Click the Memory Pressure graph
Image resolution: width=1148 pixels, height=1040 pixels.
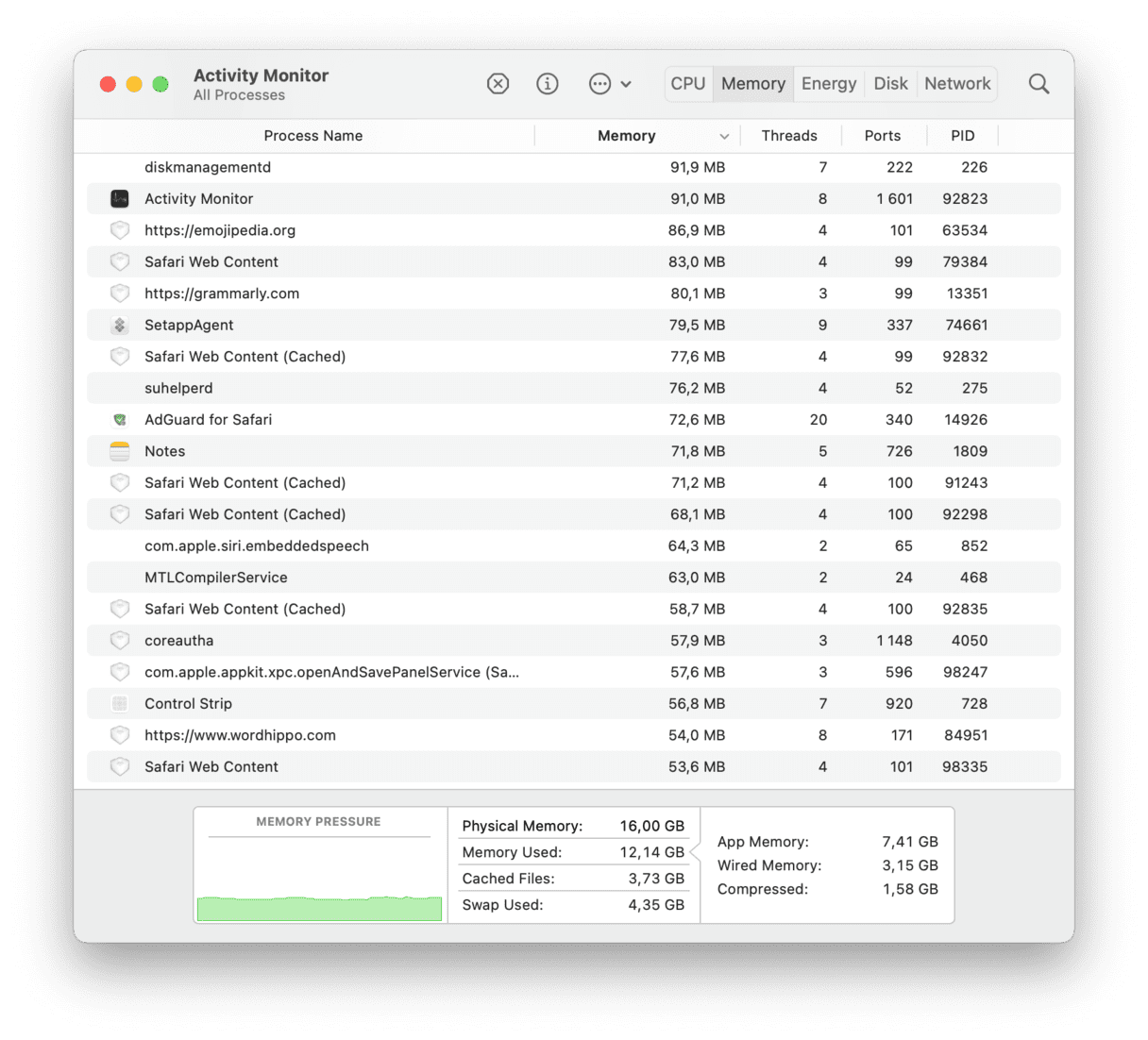(x=319, y=880)
